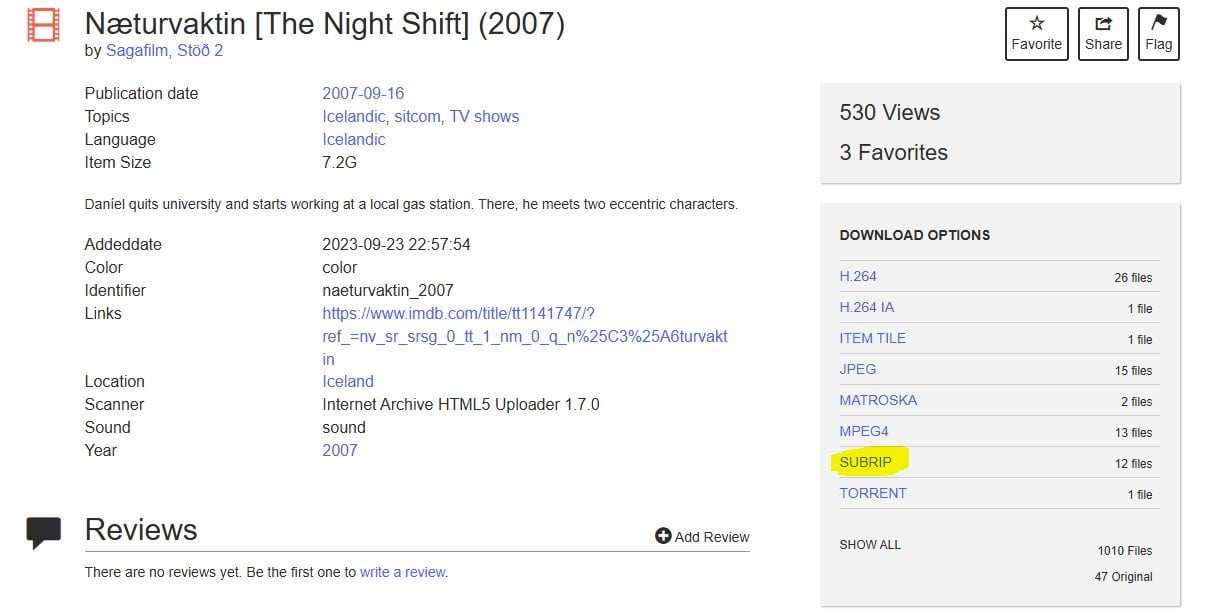
Task: Click the write a review link
Action: [404, 572]
